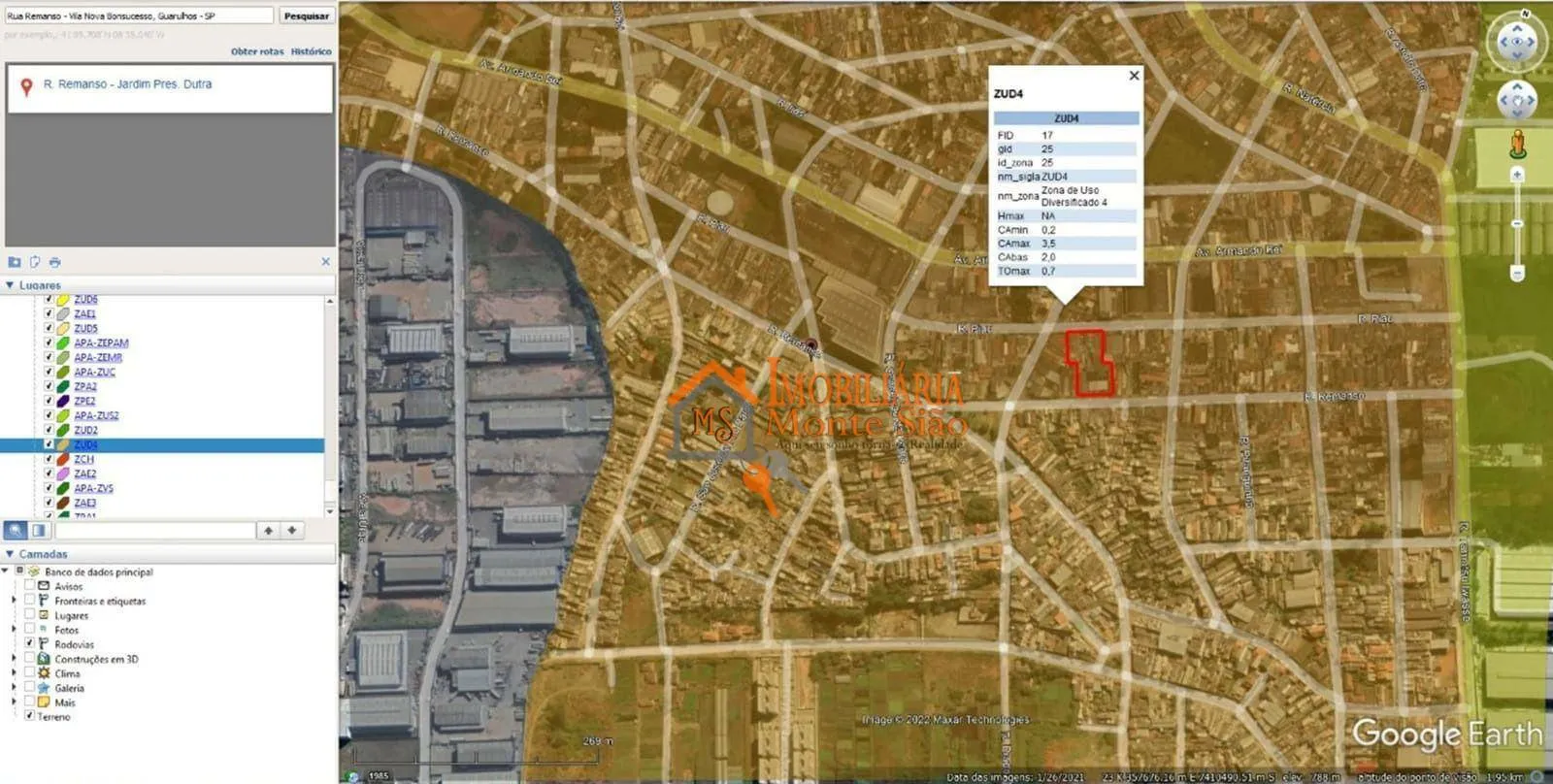Click the Look joystick eye control
This screenshot has width=1553, height=784.
pyautogui.click(x=1516, y=42)
